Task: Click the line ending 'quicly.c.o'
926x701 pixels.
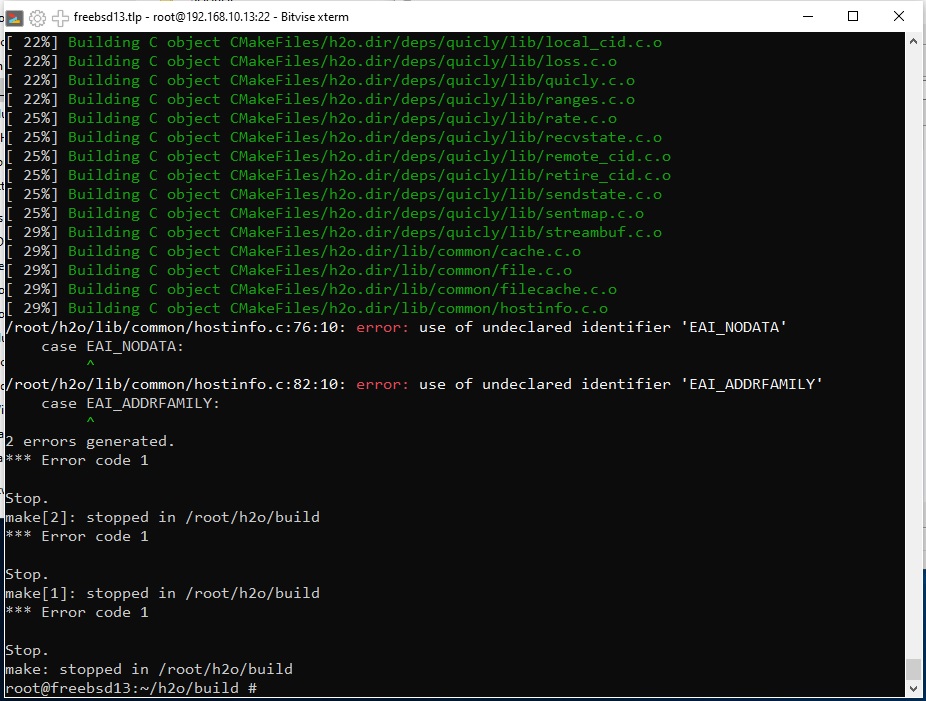Action: 320,80
